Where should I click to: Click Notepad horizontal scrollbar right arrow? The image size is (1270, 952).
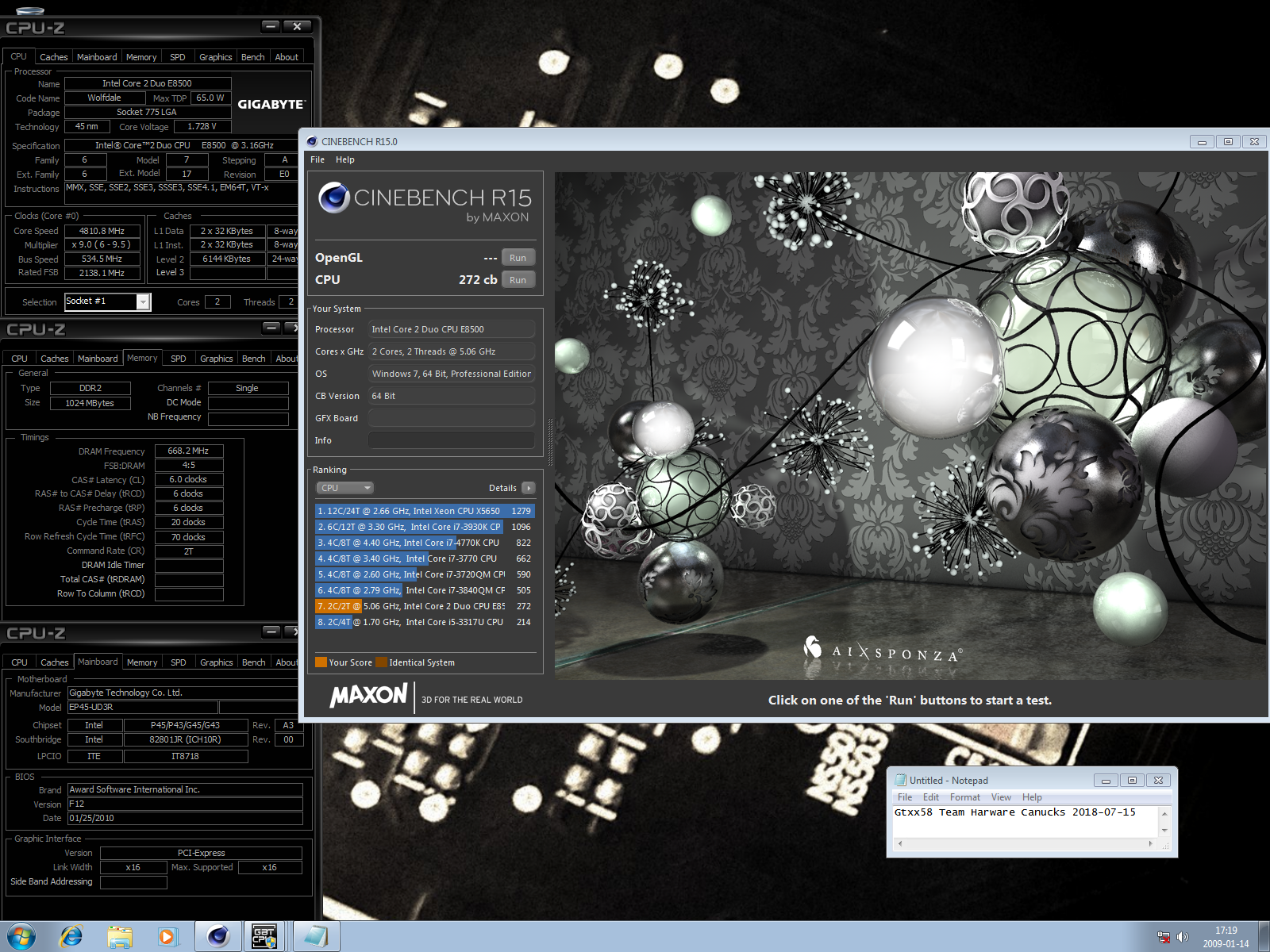[1151, 844]
